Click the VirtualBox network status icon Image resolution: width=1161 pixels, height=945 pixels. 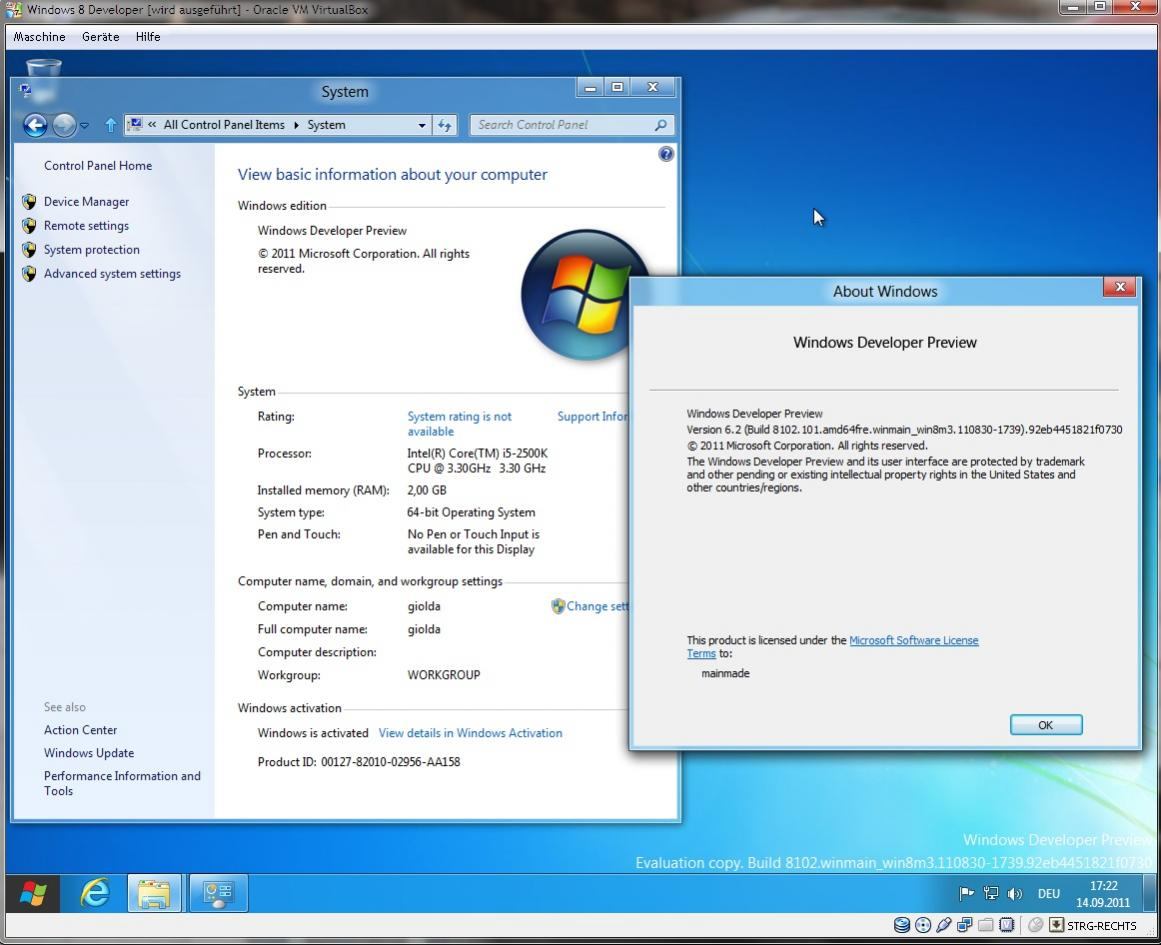(x=964, y=925)
